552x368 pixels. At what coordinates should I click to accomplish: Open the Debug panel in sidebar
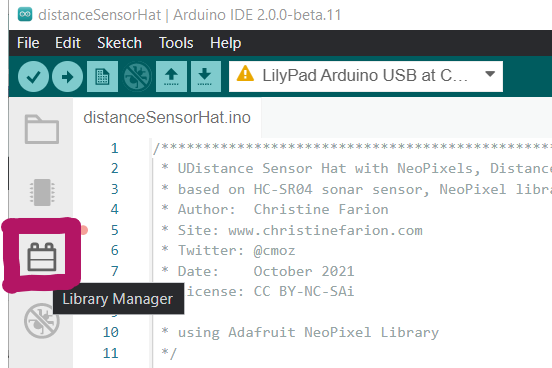click(x=42, y=321)
